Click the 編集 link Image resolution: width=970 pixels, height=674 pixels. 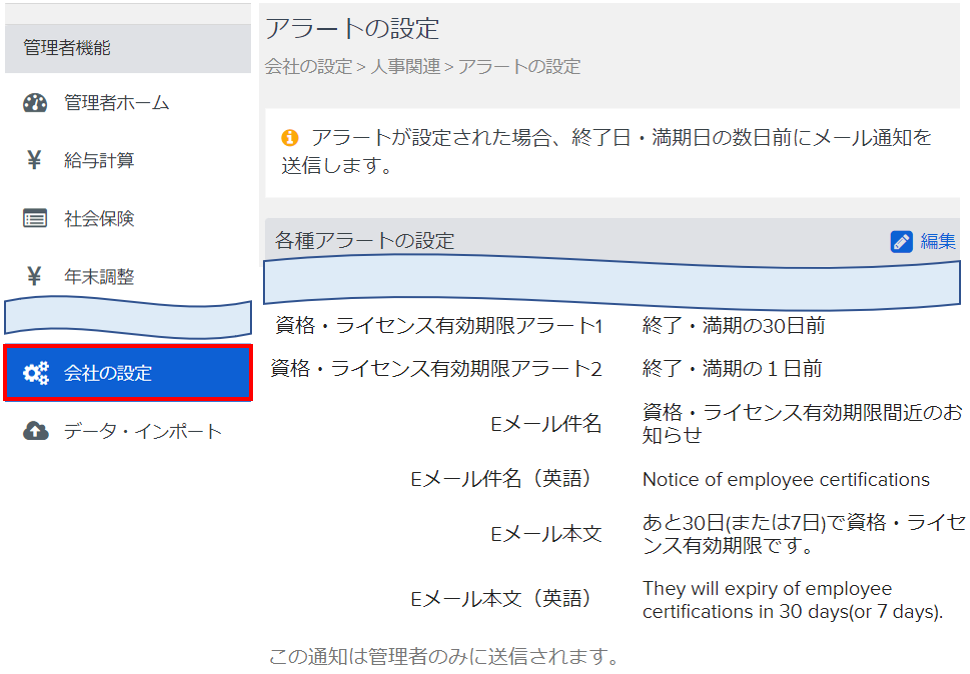(x=938, y=241)
